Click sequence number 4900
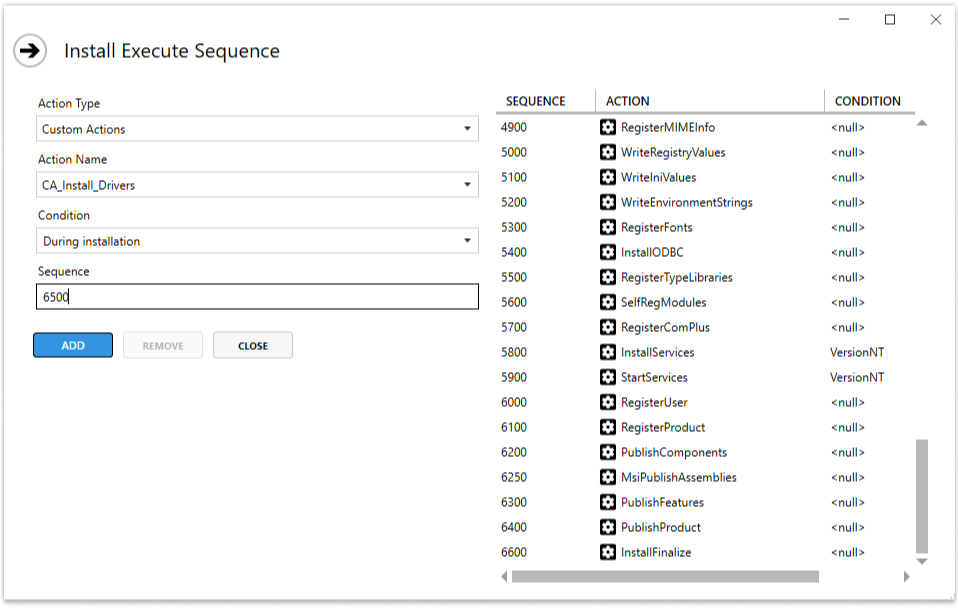 pos(514,127)
